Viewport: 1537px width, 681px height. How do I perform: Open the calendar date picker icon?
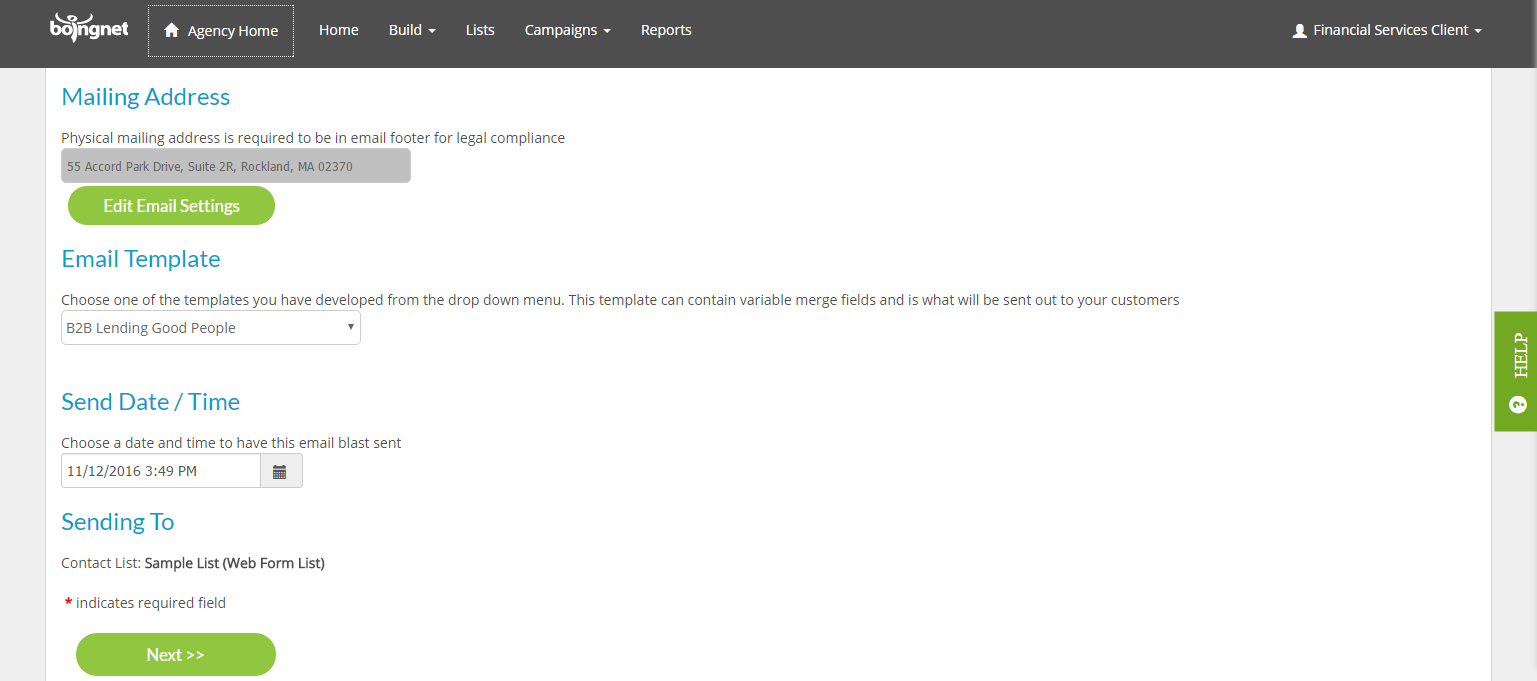(281, 471)
